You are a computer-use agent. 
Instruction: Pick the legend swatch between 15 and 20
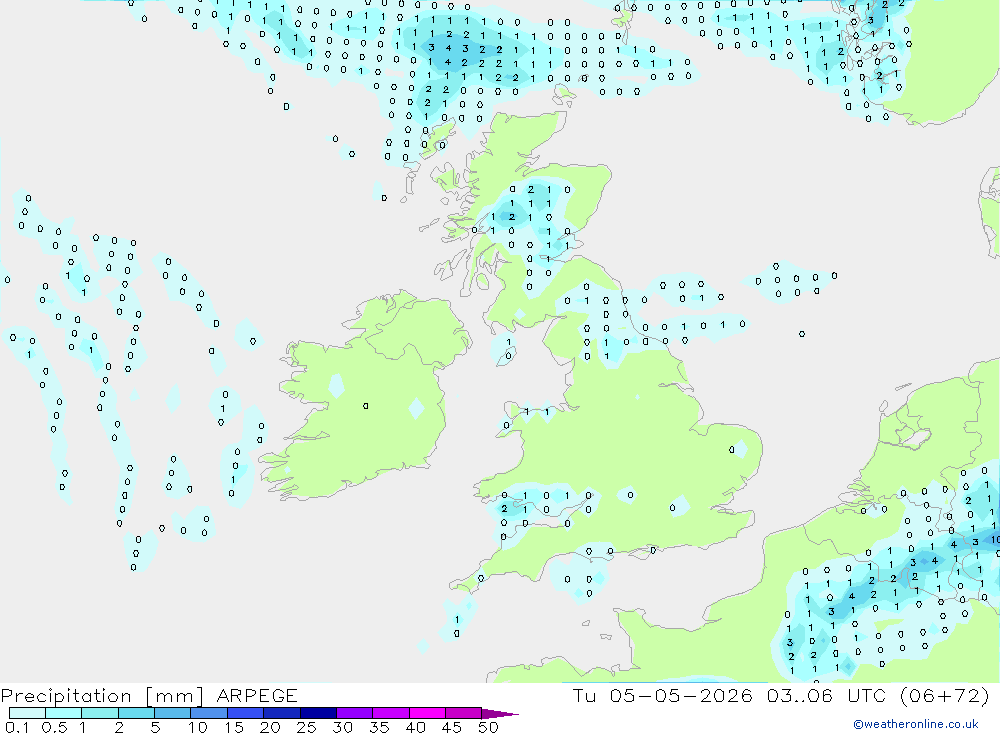tap(246, 713)
